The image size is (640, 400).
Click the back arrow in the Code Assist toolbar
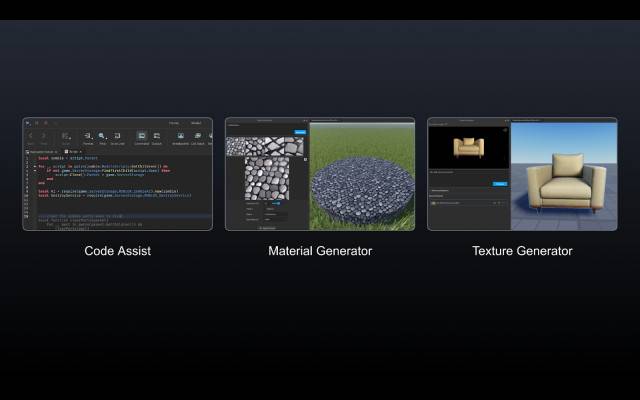(31, 135)
